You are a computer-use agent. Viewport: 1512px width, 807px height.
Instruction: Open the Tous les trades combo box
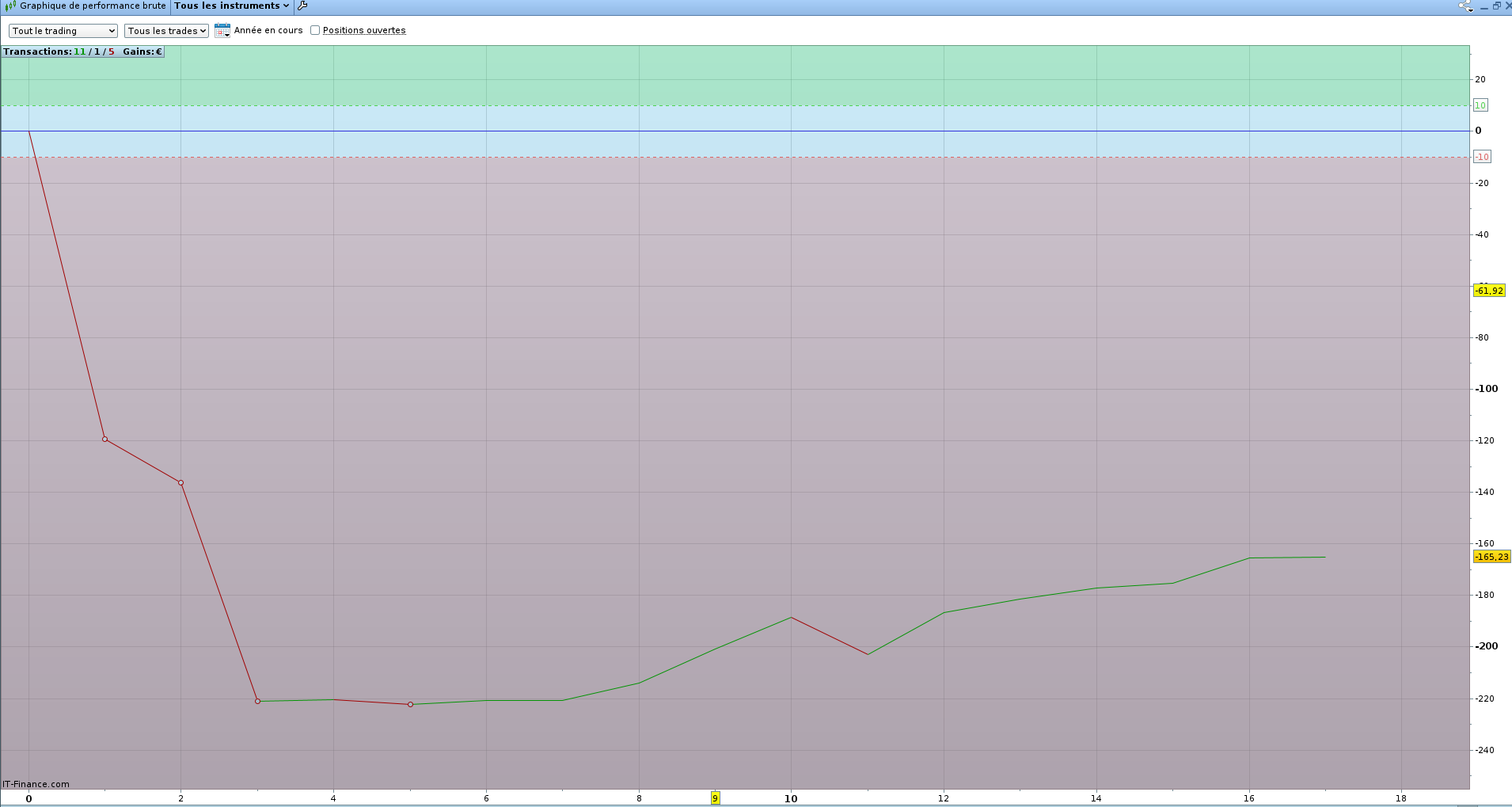pos(166,31)
